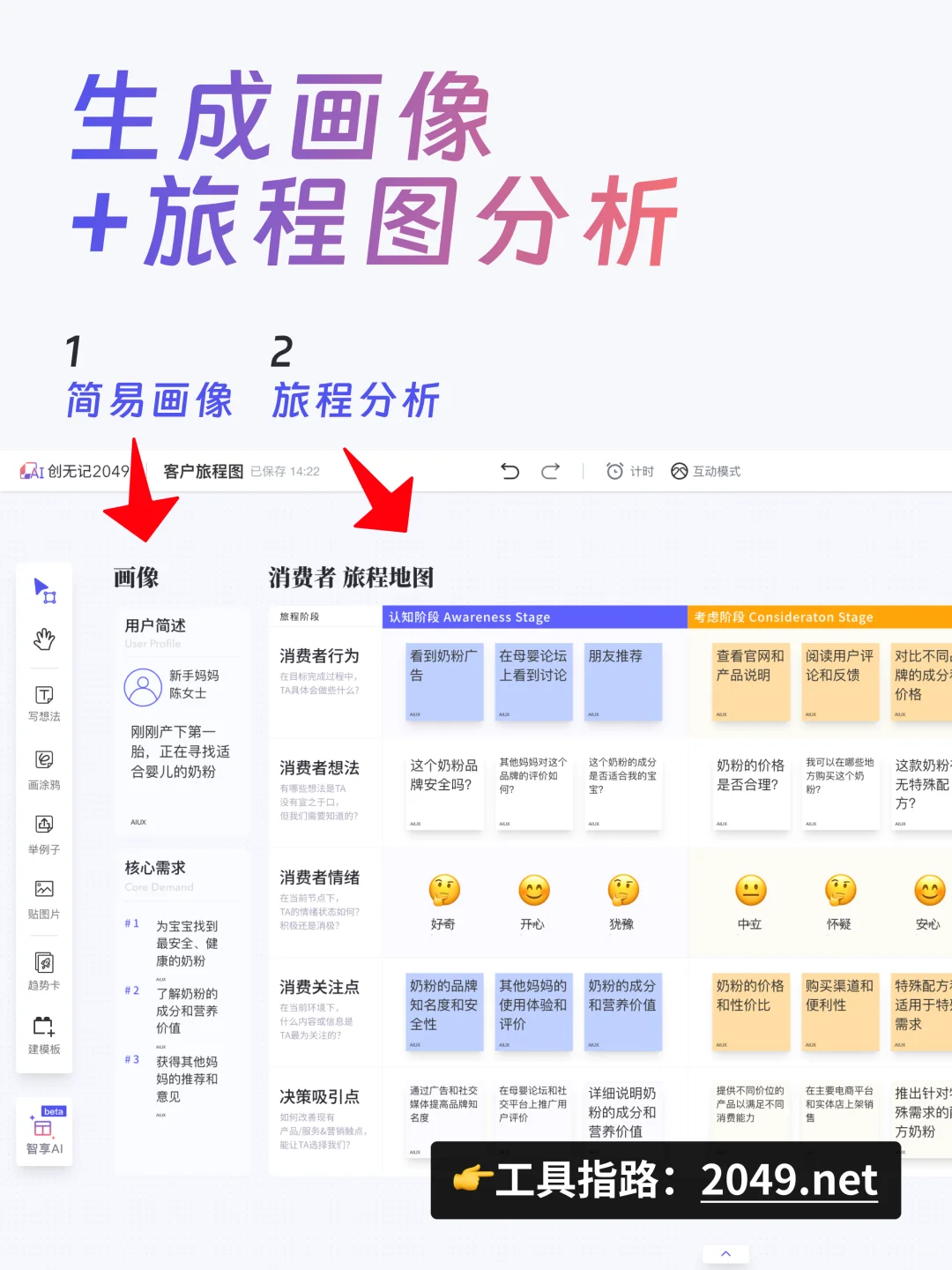Click the 这个奶粉品牌安全吗 note
This screenshot has width=952, height=1270.
point(444,791)
